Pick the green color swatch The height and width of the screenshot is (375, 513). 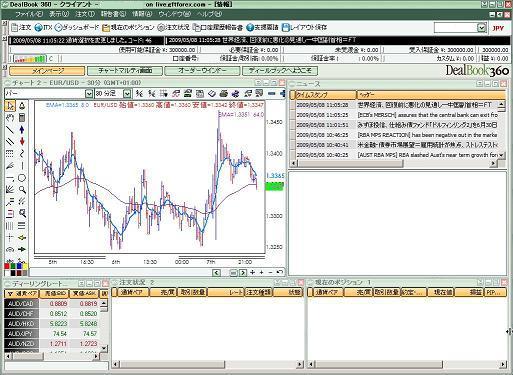click(12, 266)
